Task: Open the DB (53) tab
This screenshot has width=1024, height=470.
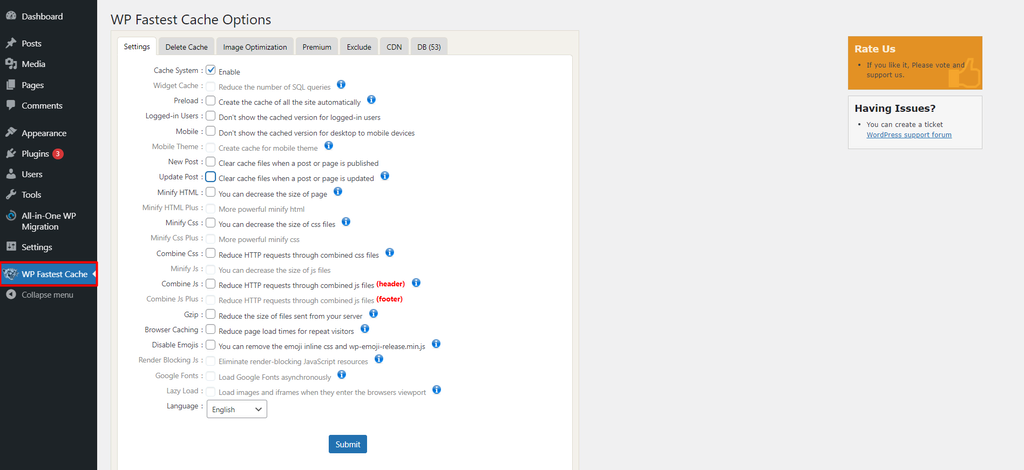Action: (x=429, y=46)
